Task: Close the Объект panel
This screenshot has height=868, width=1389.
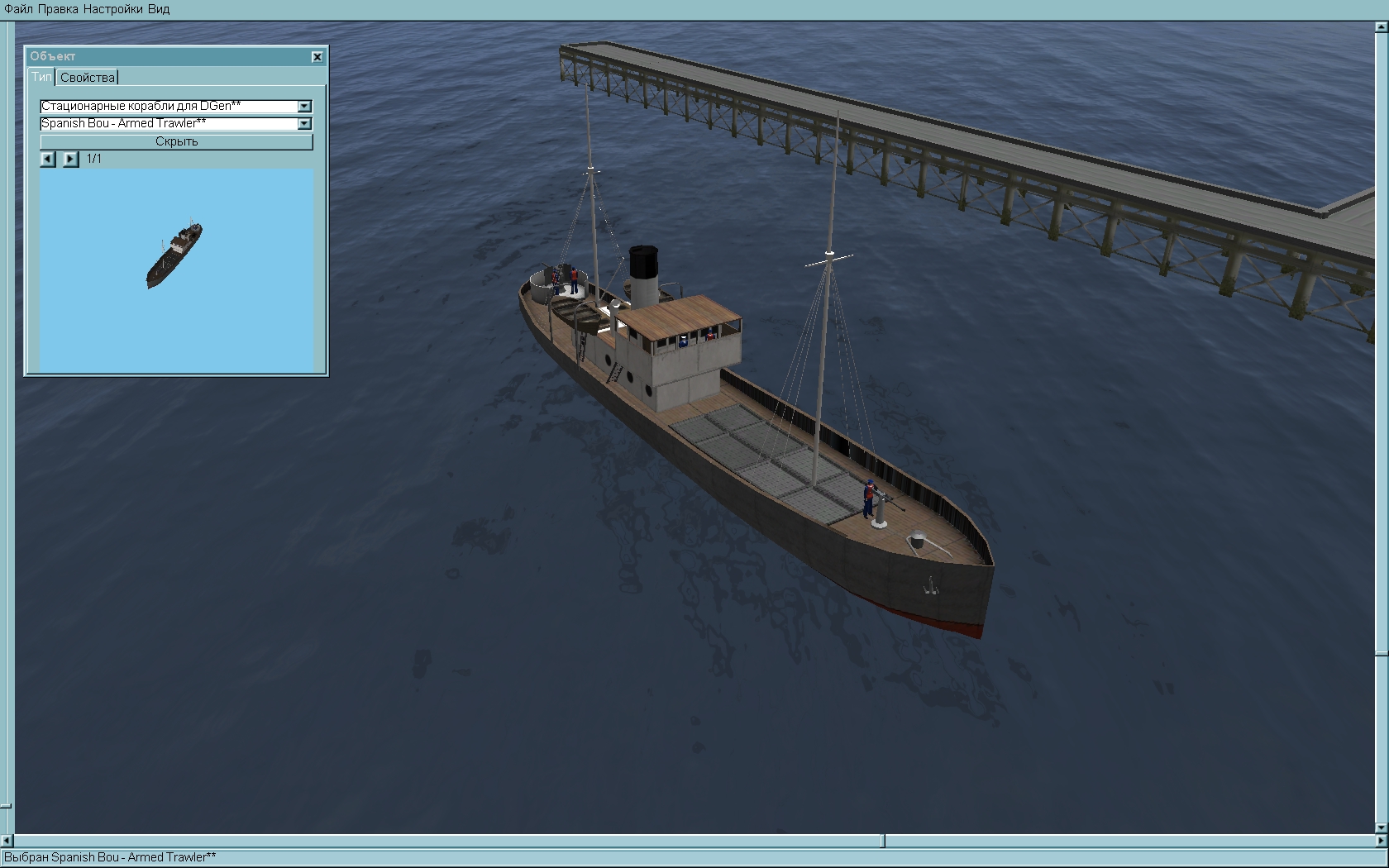Action: click(x=317, y=56)
